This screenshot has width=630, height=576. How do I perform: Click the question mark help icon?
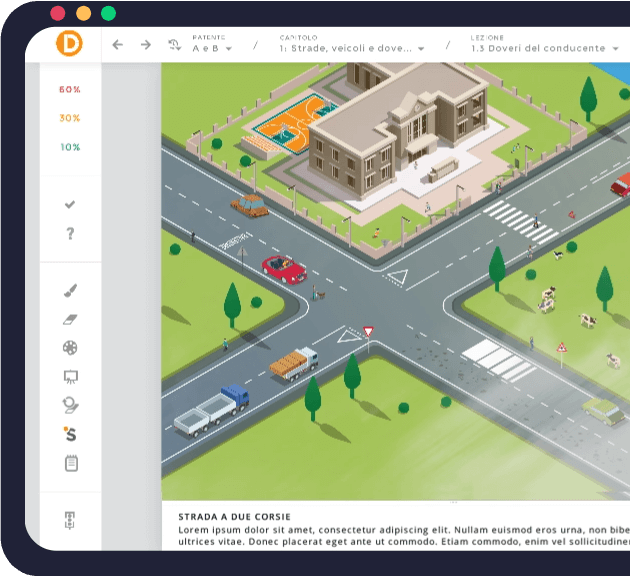click(x=70, y=233)
